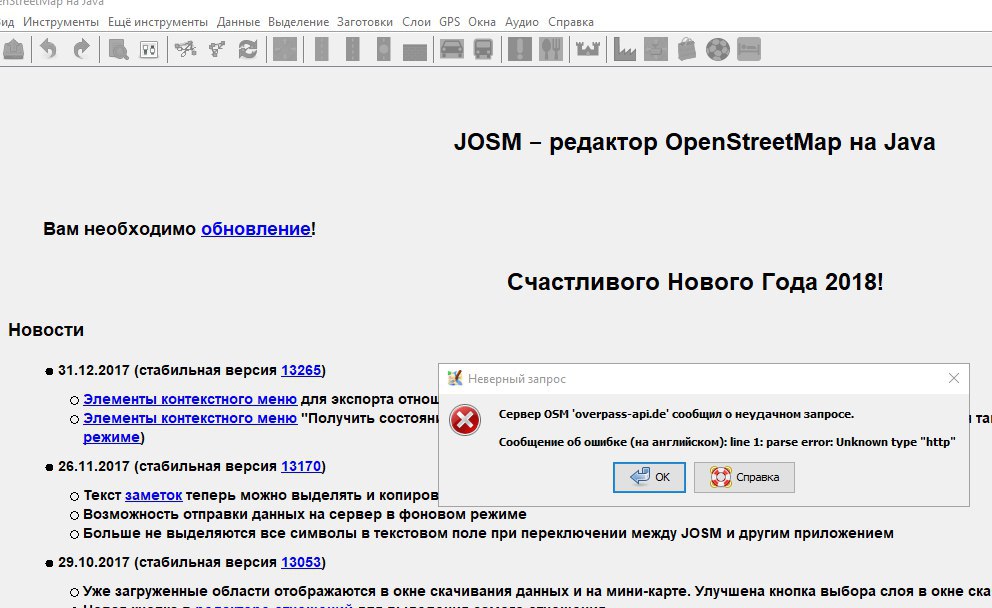Viewport: 992px width, 608px height.
Task: Open the preferences toolbar icon
Action: pos(149,49)
